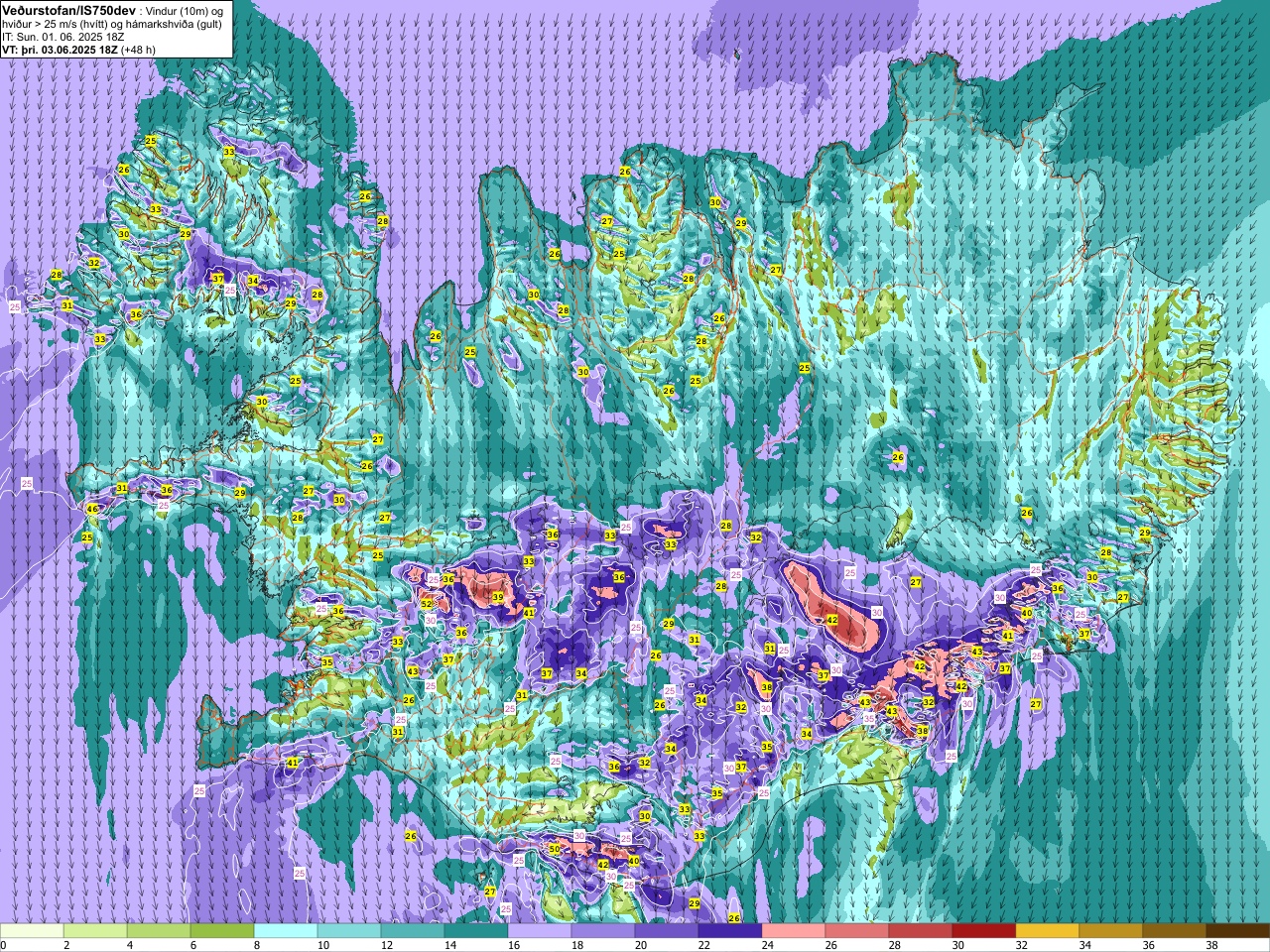
Task: Select the light purple 16–18 legend swatch
Action: coord(540,931)
